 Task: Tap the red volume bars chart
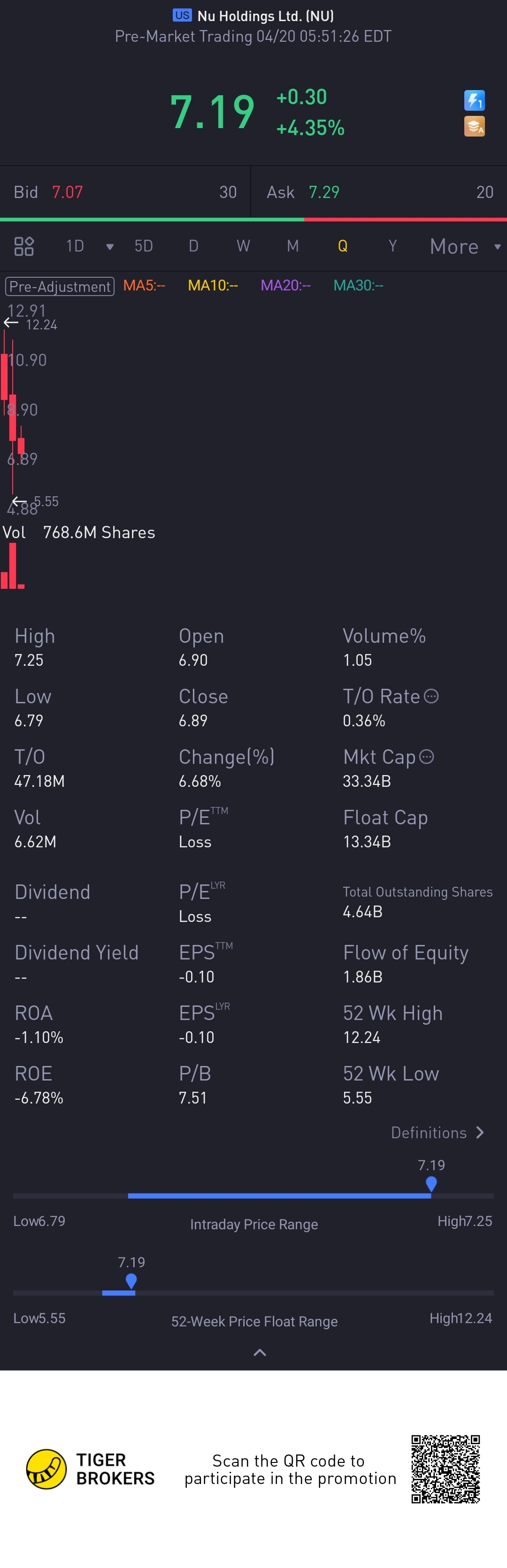coord(12,567)
